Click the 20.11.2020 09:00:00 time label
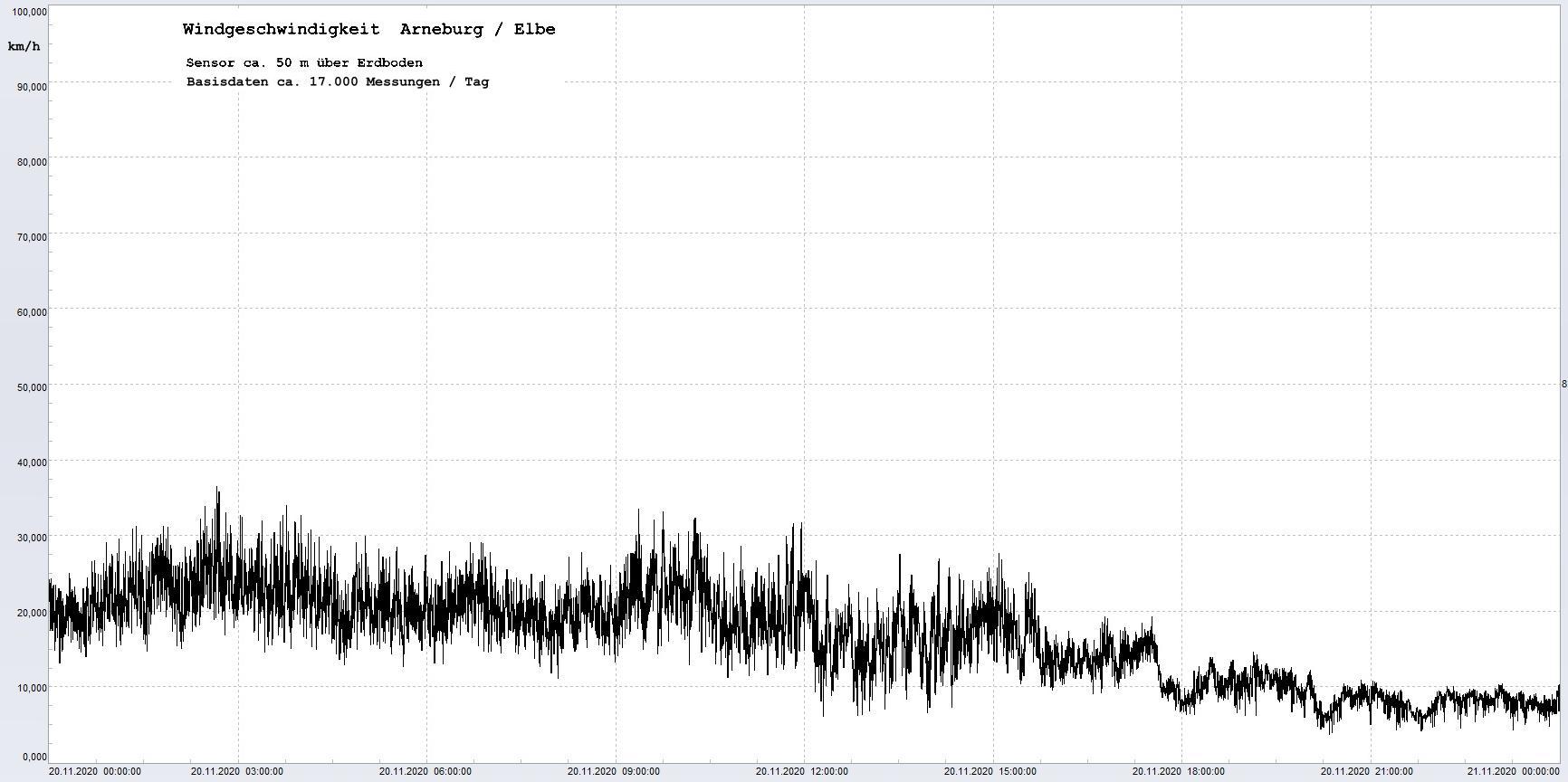Screen dimensions: 1568x782 point(614,772)
